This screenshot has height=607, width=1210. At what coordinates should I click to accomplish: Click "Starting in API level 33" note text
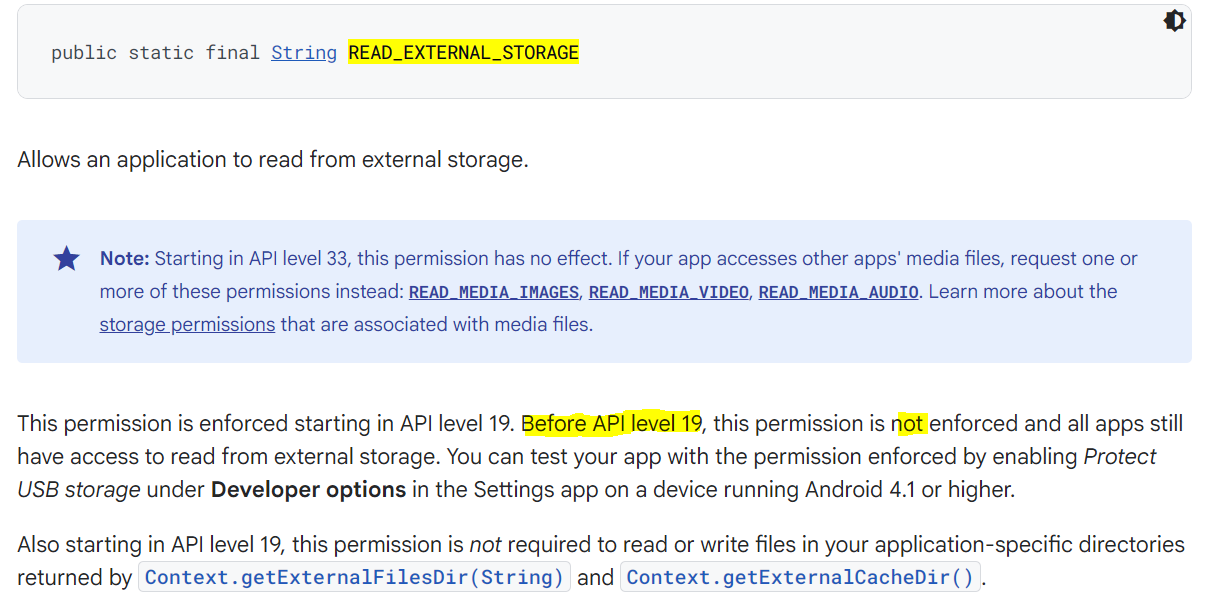[x=251, y=259]
